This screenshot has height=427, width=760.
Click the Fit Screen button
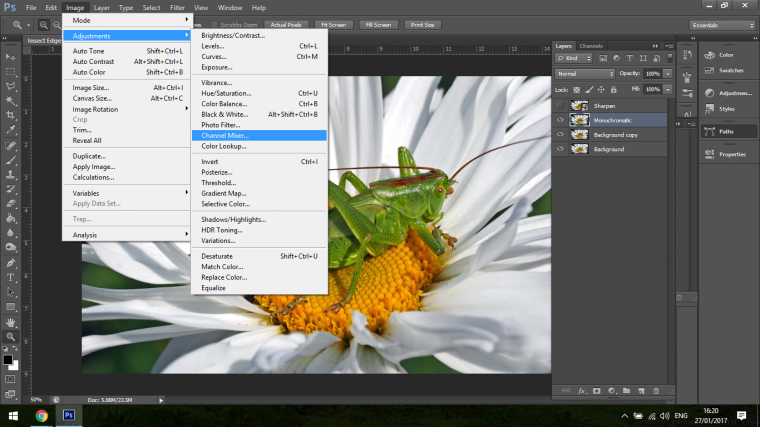click(333, 25)
